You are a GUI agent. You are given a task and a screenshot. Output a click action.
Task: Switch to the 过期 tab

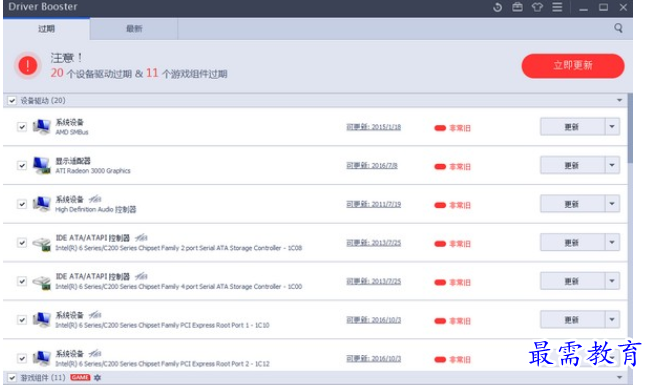[46, 29]
